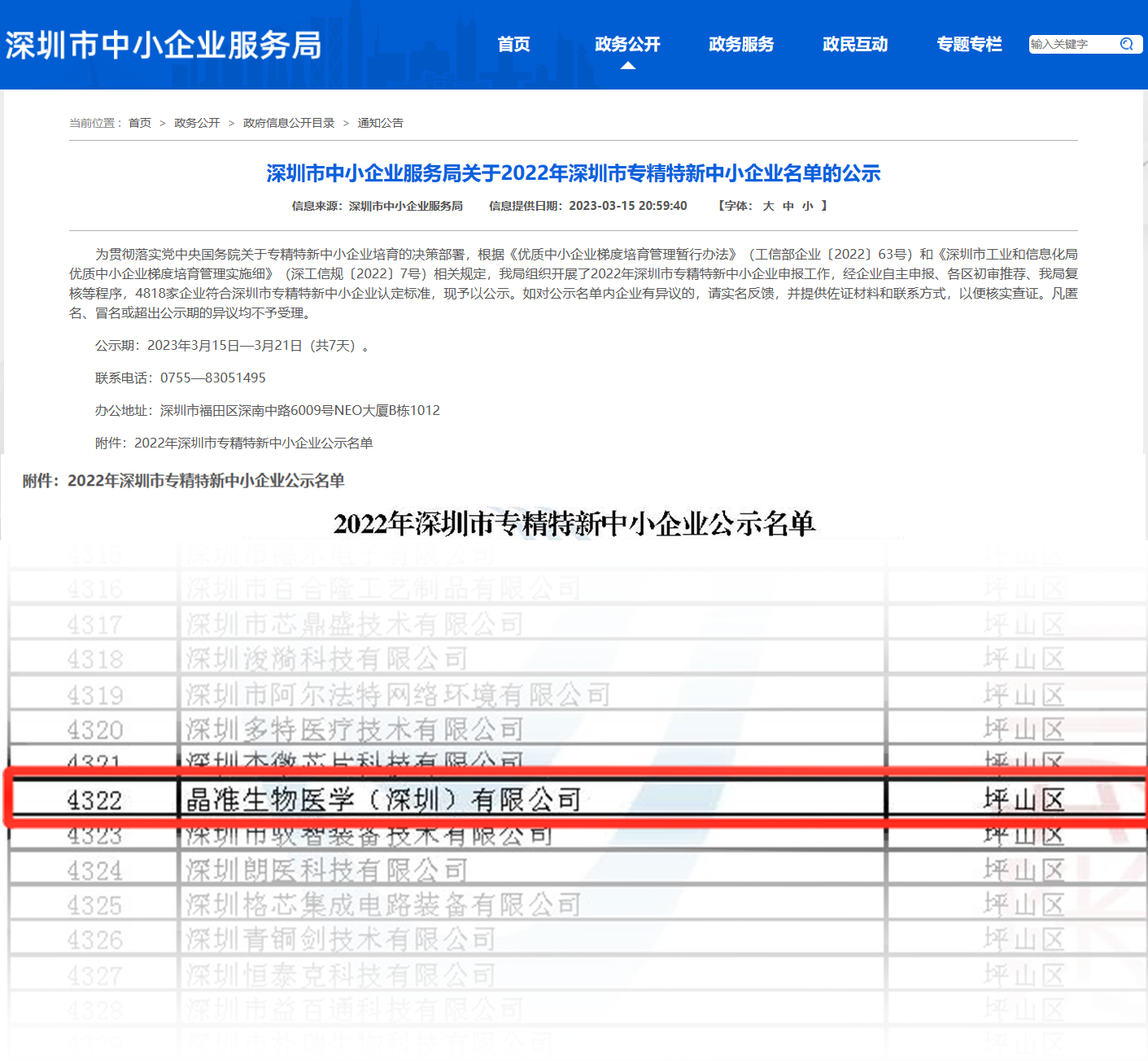Select the date text 2023-03-15 20:59:40
Screen dimensions: 1148x1061
[x=628, y=206]
